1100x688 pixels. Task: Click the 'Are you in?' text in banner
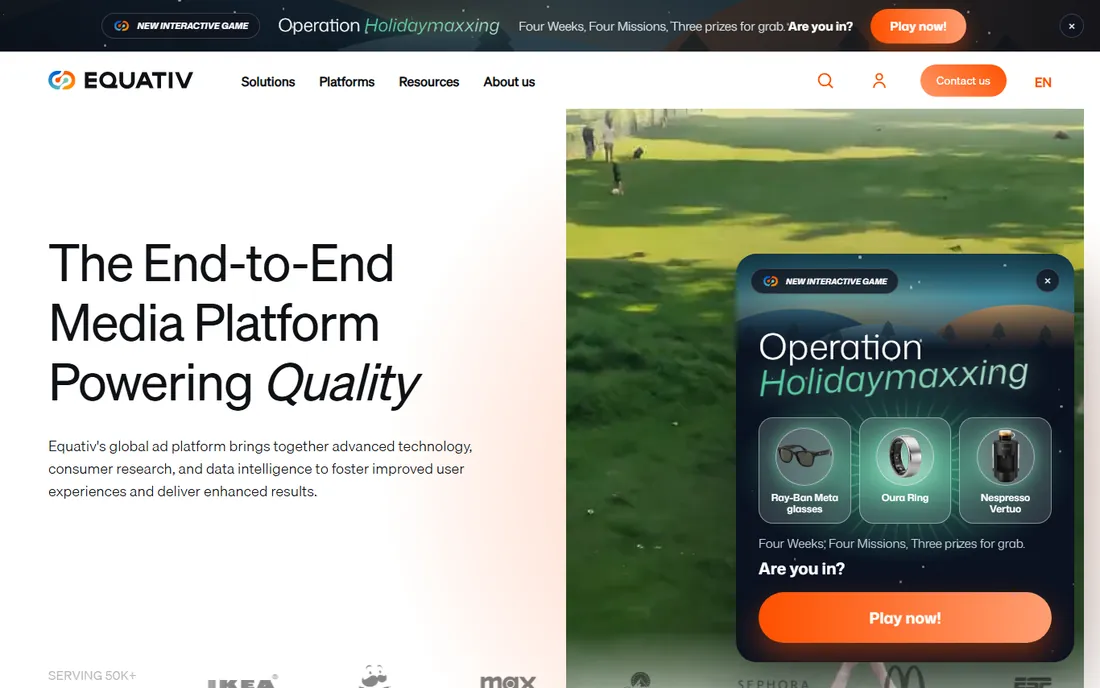820,27
